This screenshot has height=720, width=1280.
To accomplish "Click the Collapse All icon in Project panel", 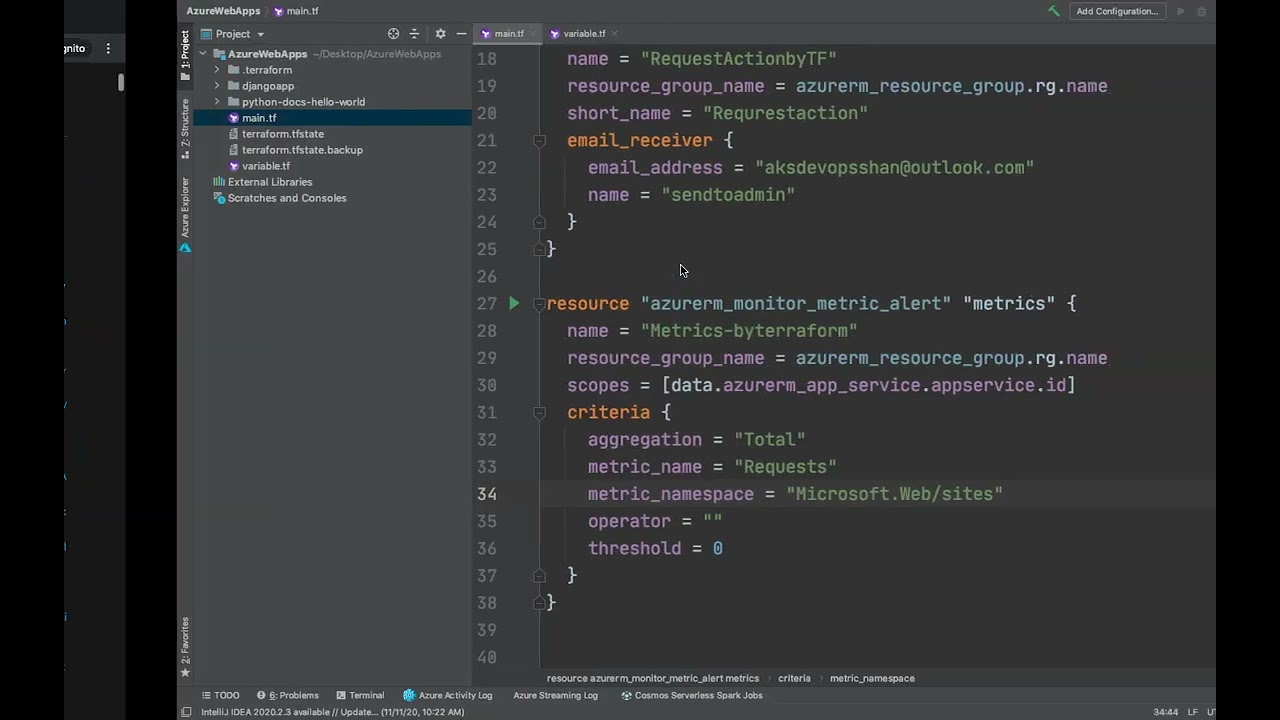I will tap(414, 34).
